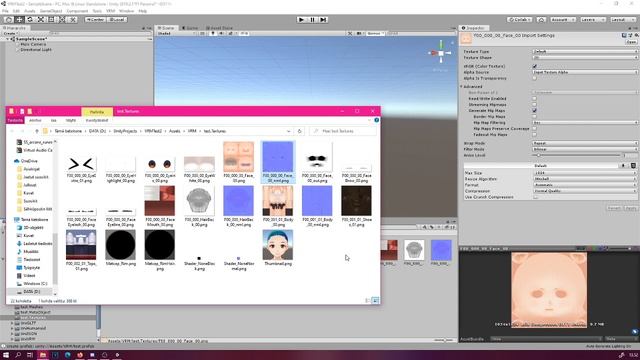Screen dimensions: 640x360
Task: Click the Explorer search box
Action: 343,131
